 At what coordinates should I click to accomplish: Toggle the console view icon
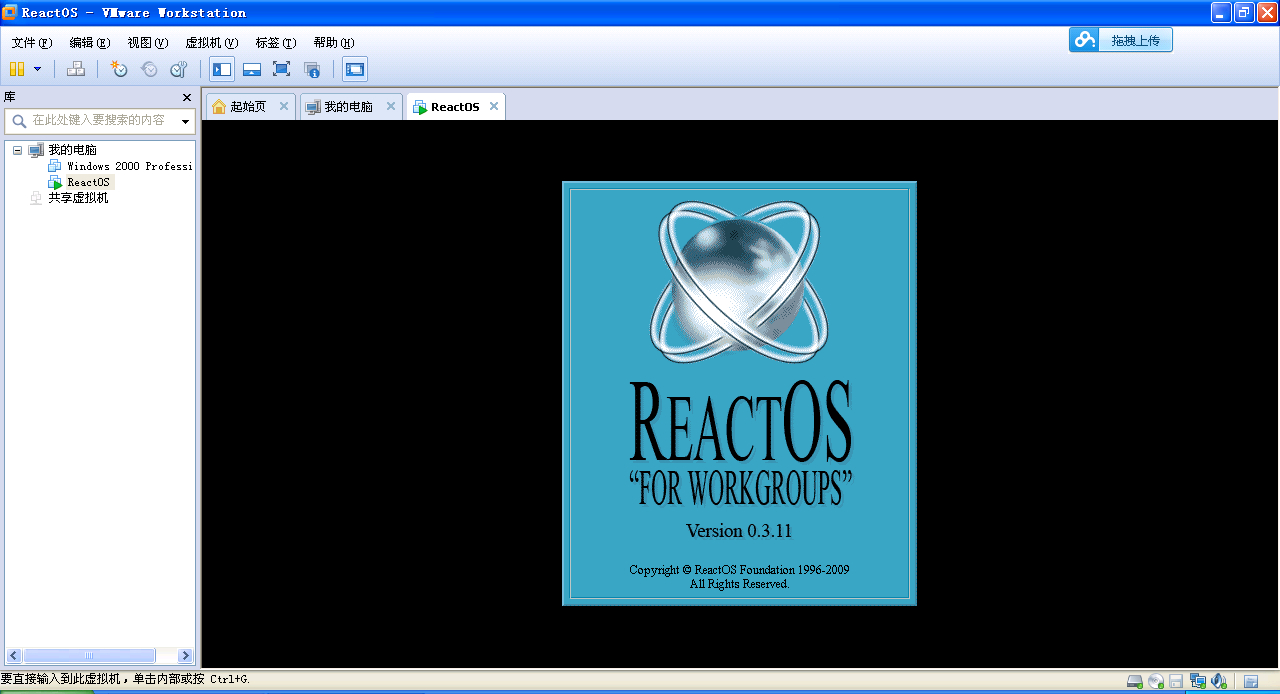click(355, 69)
